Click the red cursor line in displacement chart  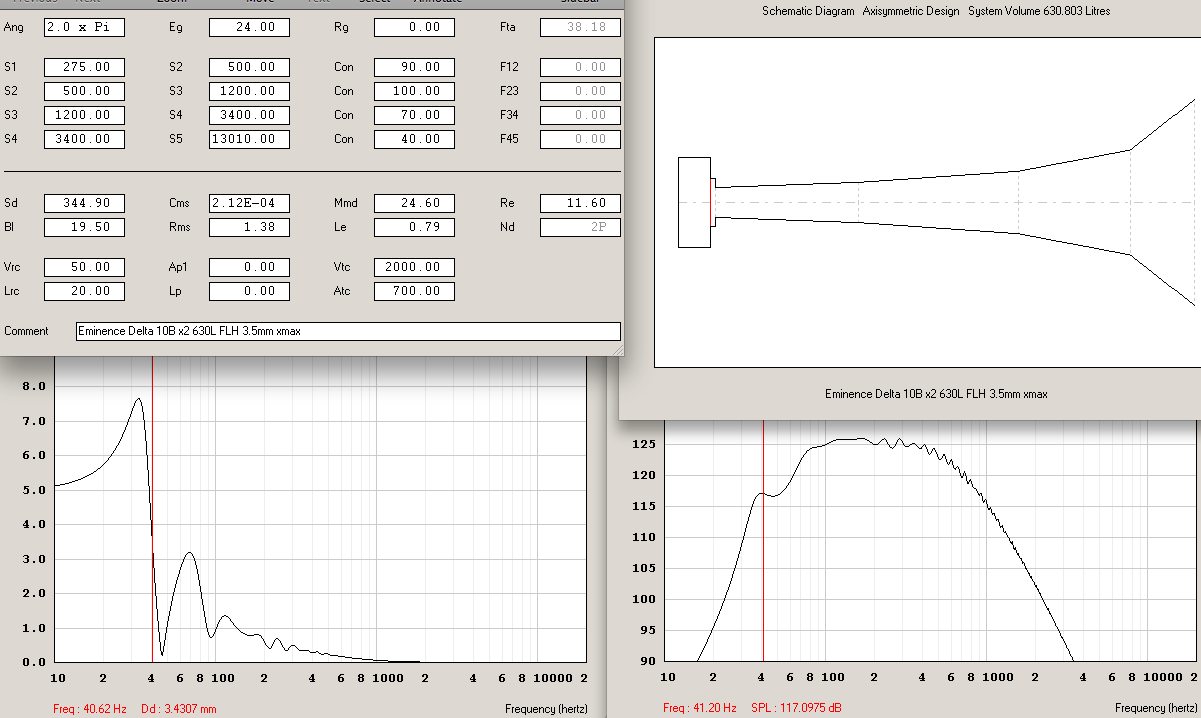(152, 509)
